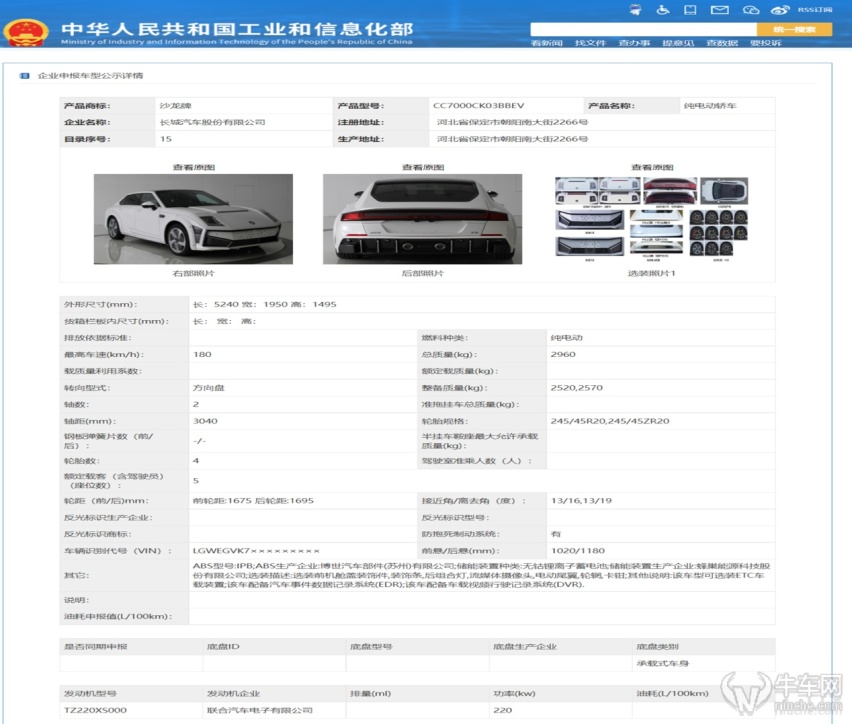Click the icon beside 企业申报车型公示详情
The width and height of the screenshot is (852, 724).
coord(24,76)
